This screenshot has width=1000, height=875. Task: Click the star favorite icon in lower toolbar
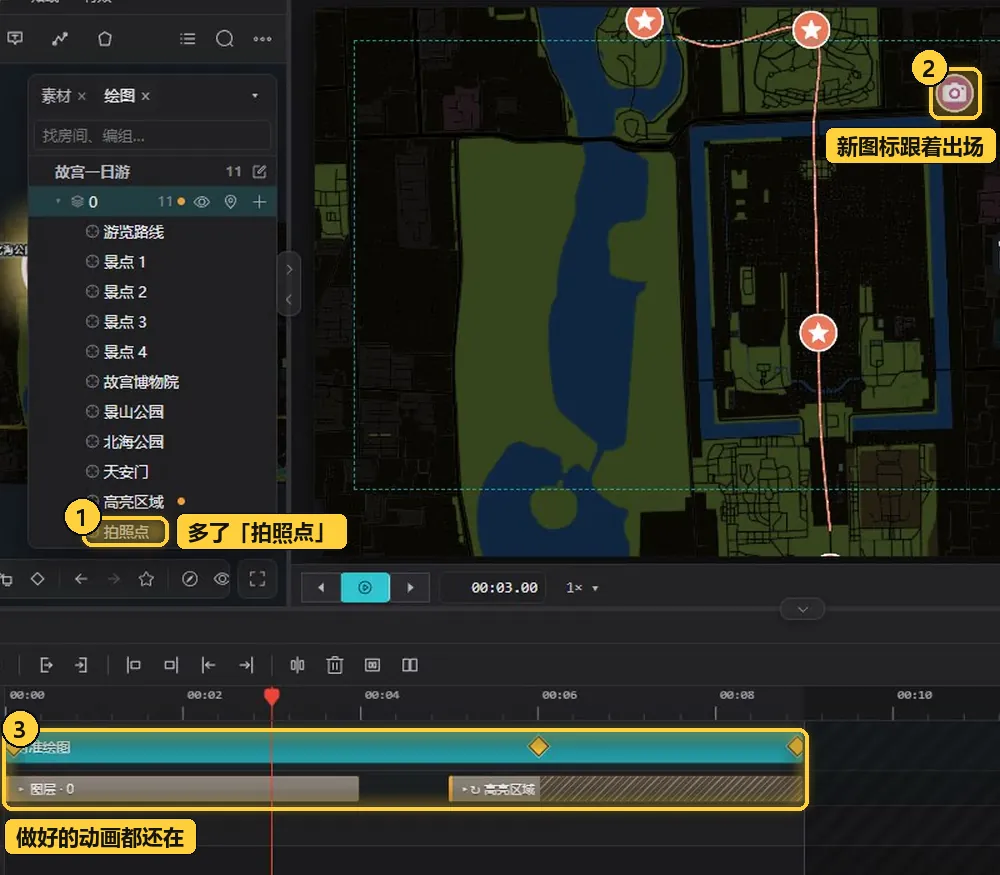[147, 579]
